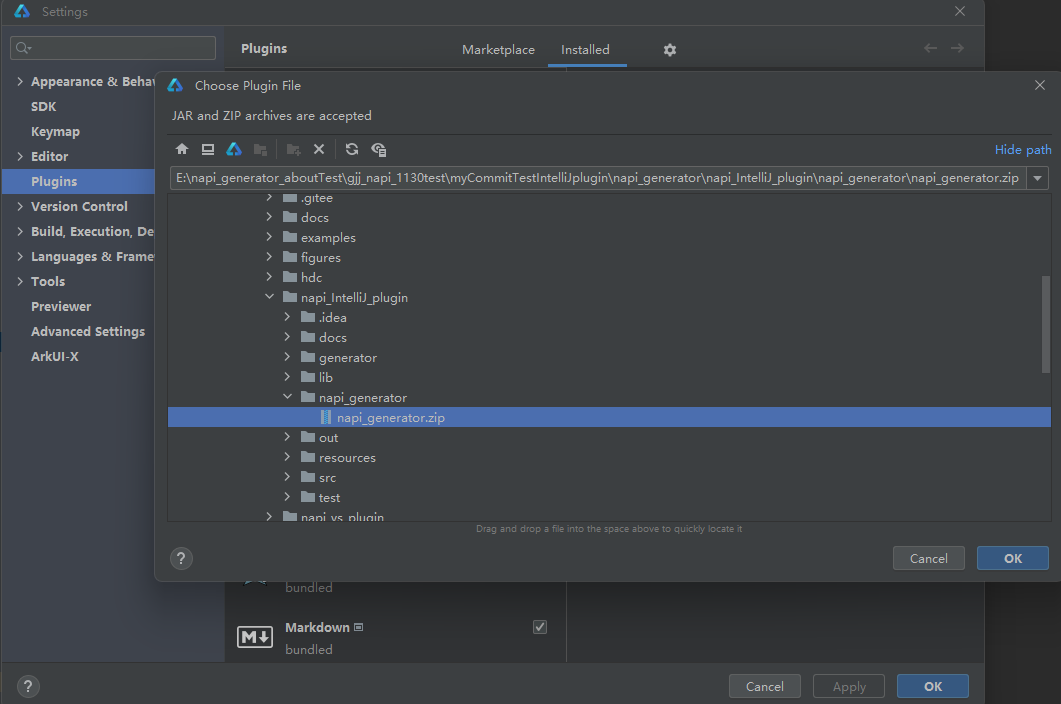Click OK in Choose Plugin File dialog

pyautogui.click(x=1012, y=559)
